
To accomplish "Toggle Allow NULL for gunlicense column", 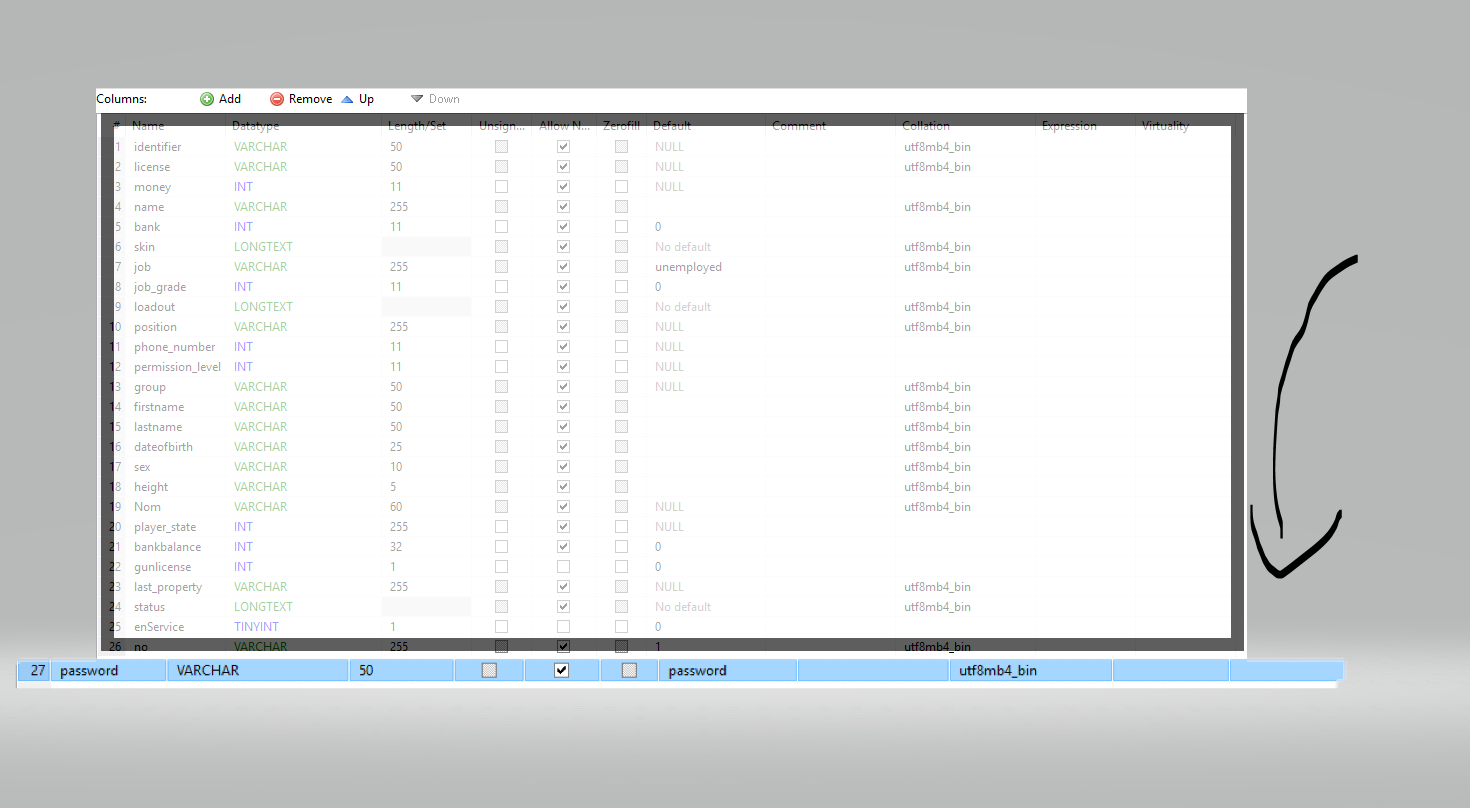I will (563, 567).
